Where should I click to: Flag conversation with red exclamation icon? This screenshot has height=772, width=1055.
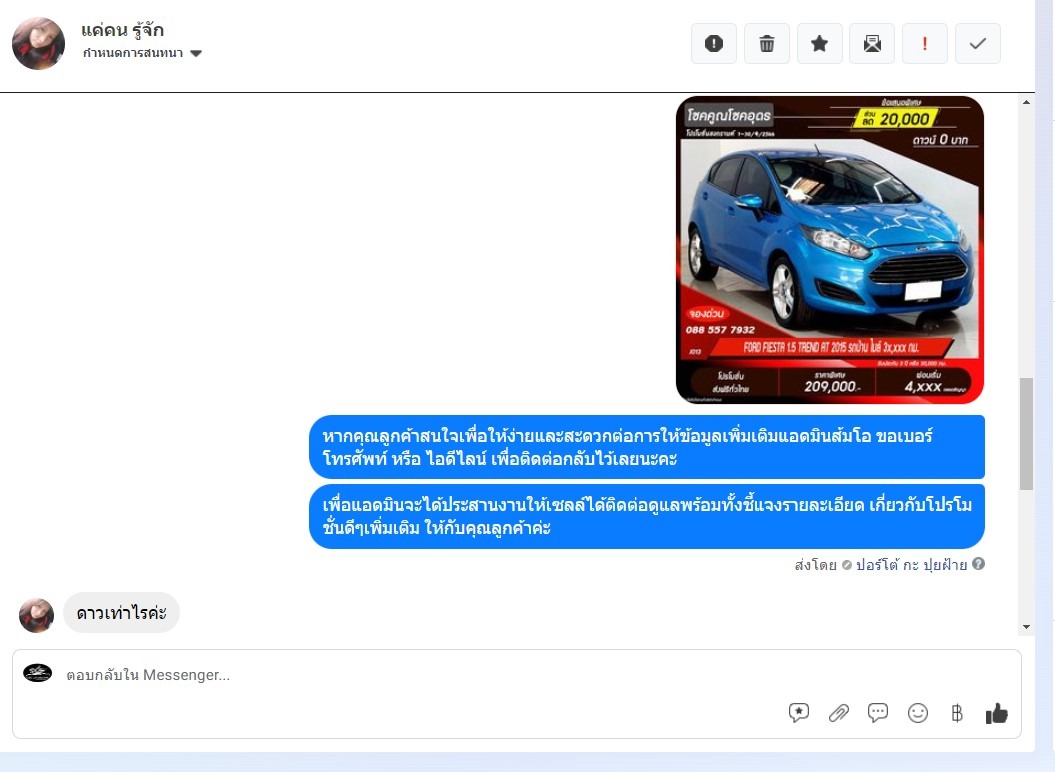[x=925, y=44]
